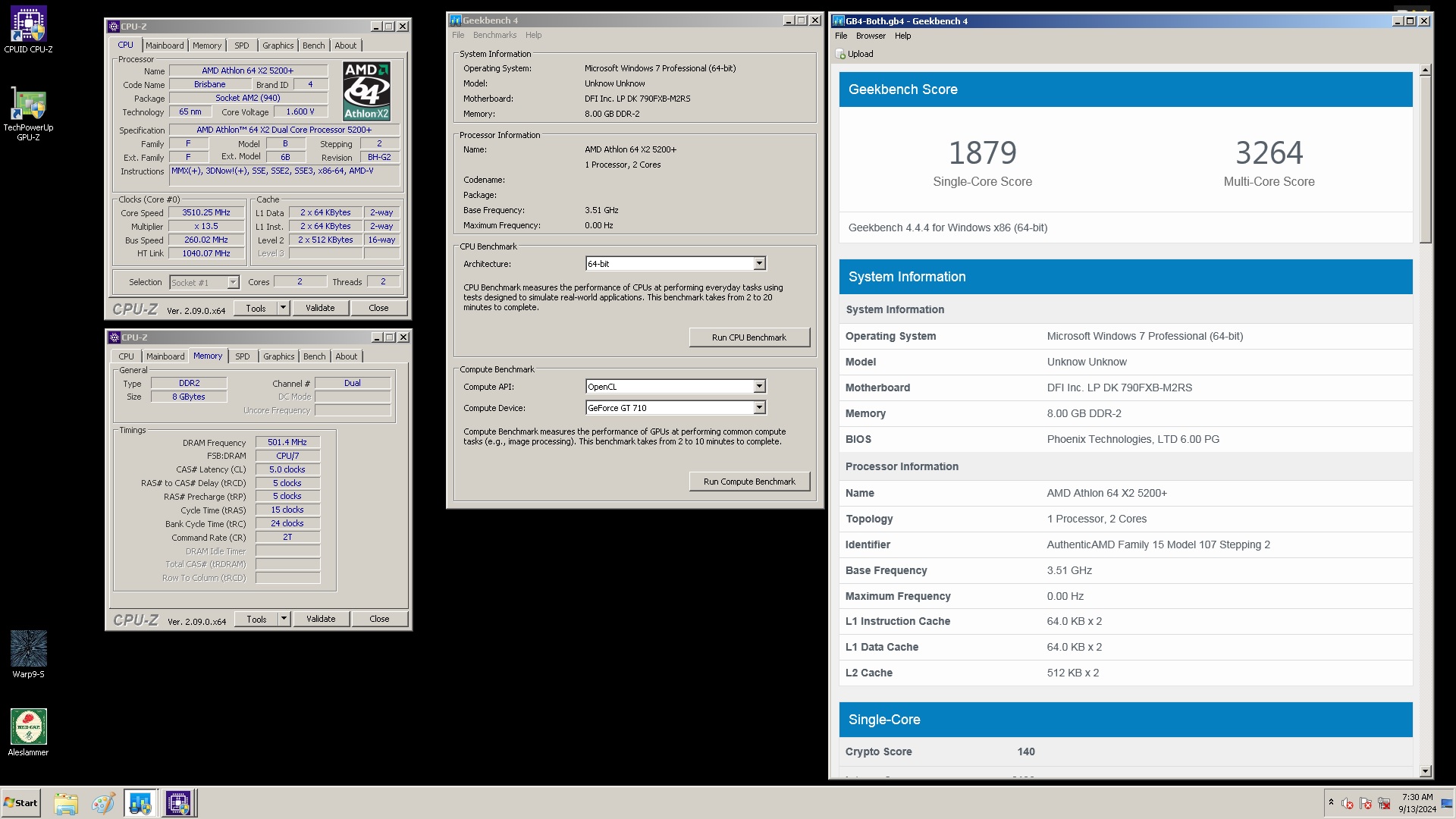1456x819 pixels.
Task: Expand the Tools dropdown arrow in Memory CPU-Z
Action: point(284,619)
